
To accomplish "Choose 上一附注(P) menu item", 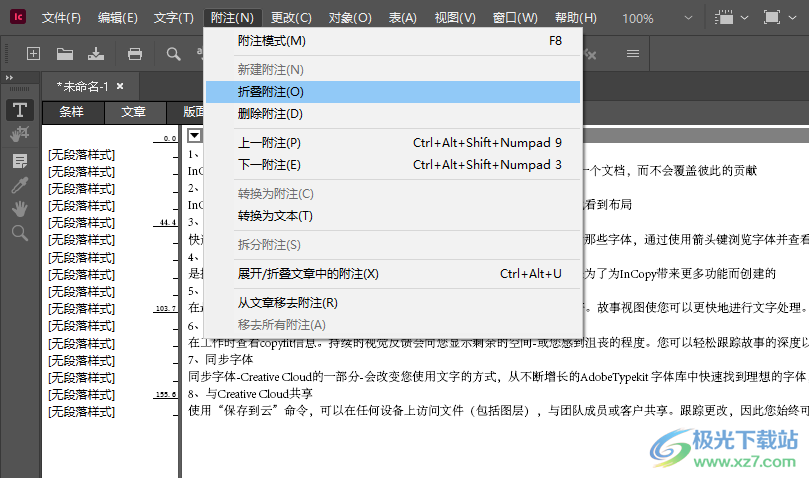I will pos(393,142).
